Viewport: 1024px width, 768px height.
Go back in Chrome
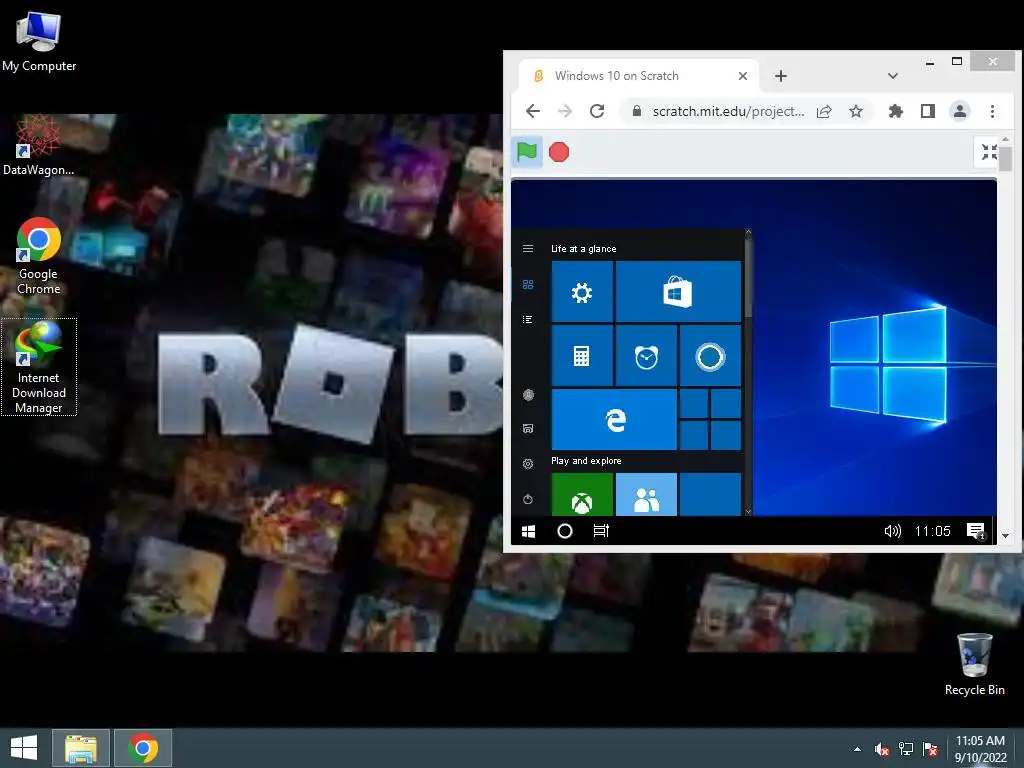tap(533, 111)
